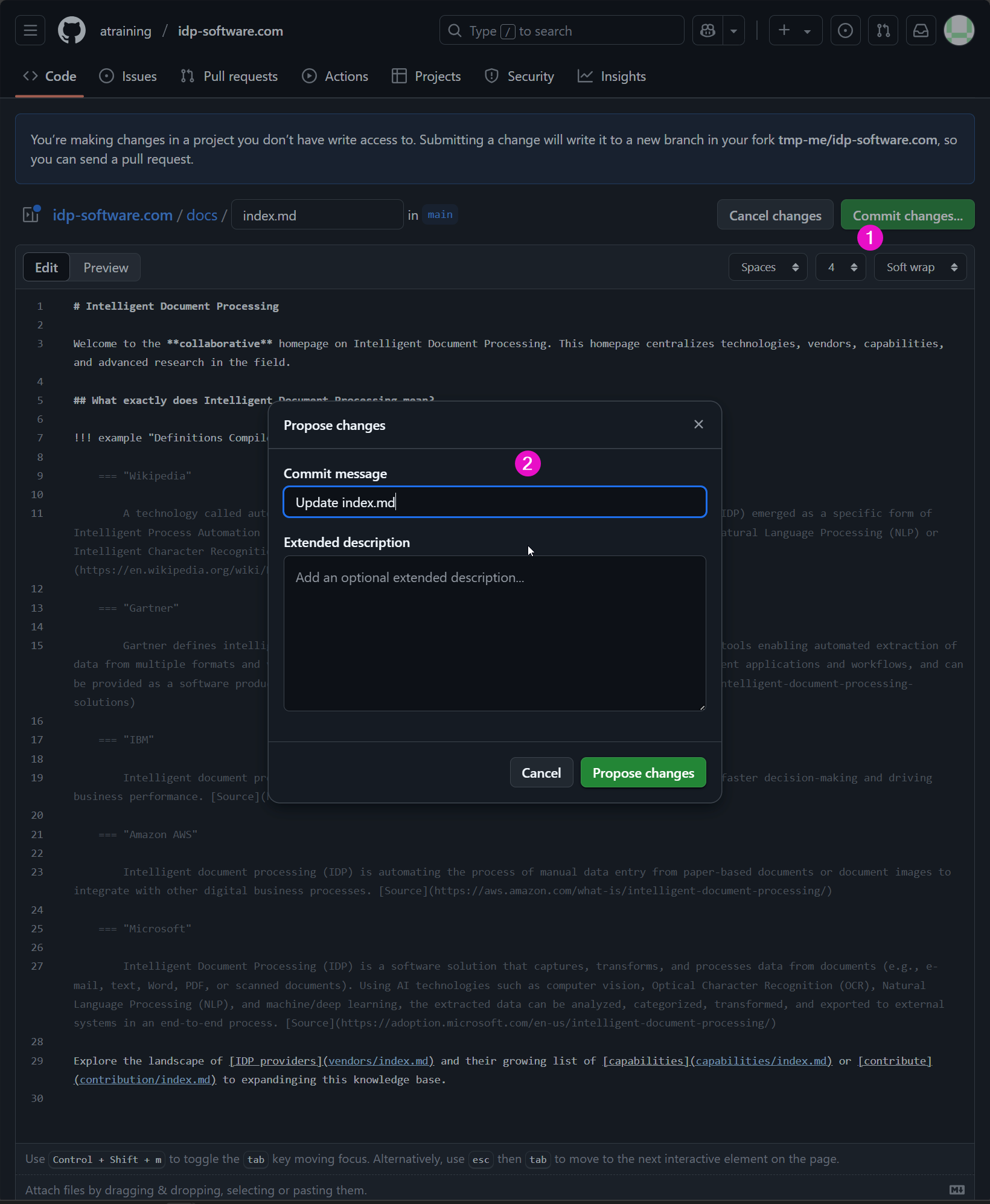
Task: Open the Insights tab
Action: coord(612,76)
